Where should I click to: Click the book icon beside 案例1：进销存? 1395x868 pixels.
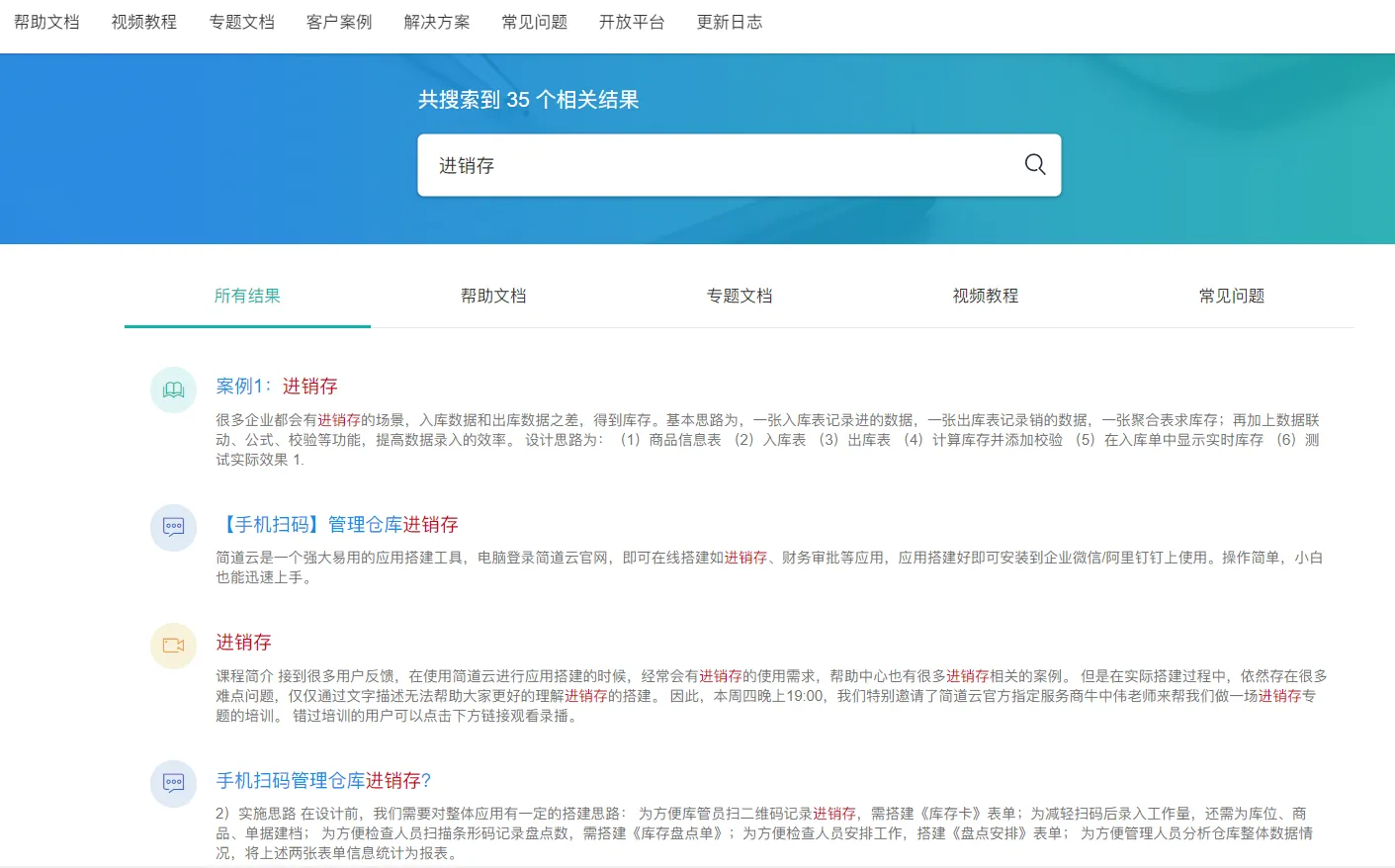click(174, 390)
